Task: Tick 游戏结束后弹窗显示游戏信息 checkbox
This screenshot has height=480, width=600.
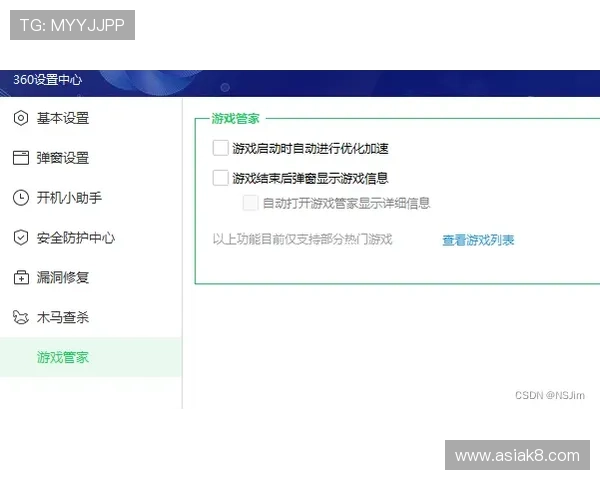Action: (x=220, y=178)
